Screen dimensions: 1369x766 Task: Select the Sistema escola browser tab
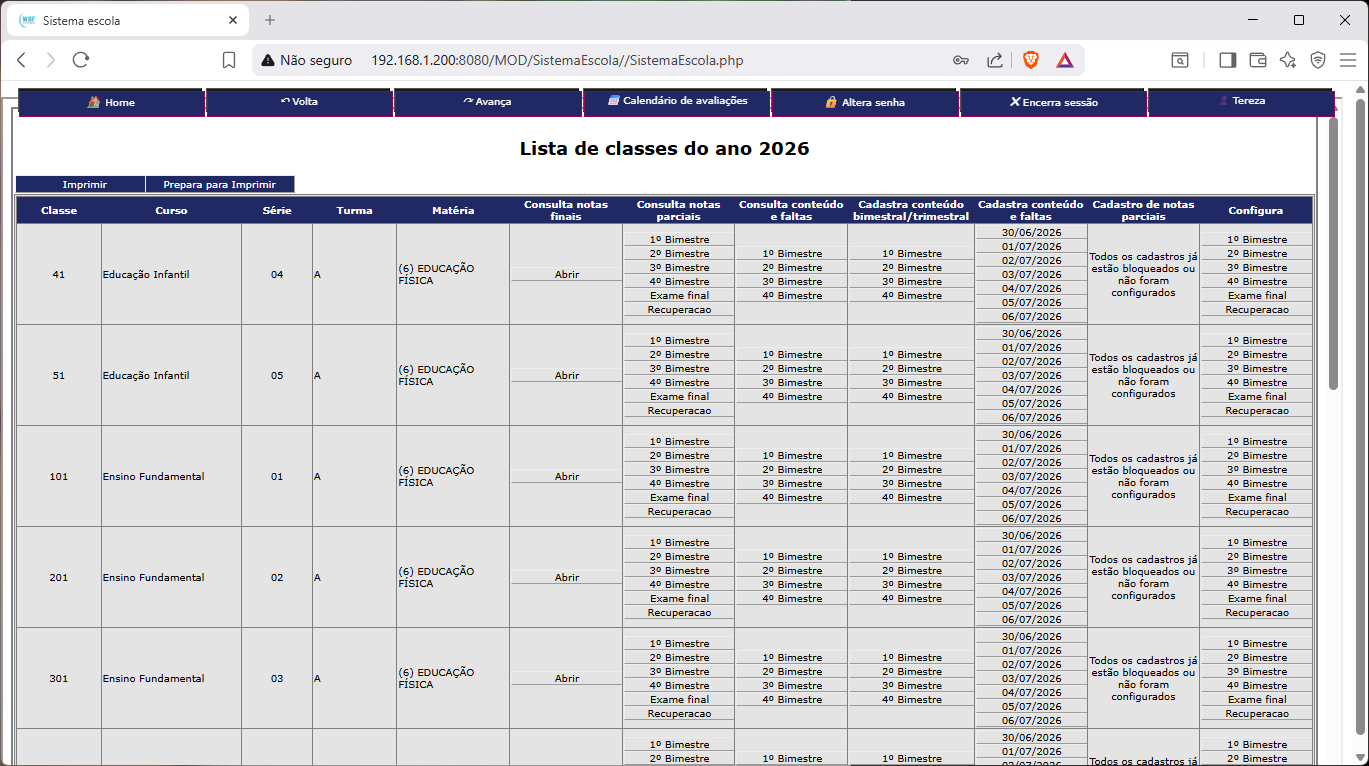[x=127, y=20]
